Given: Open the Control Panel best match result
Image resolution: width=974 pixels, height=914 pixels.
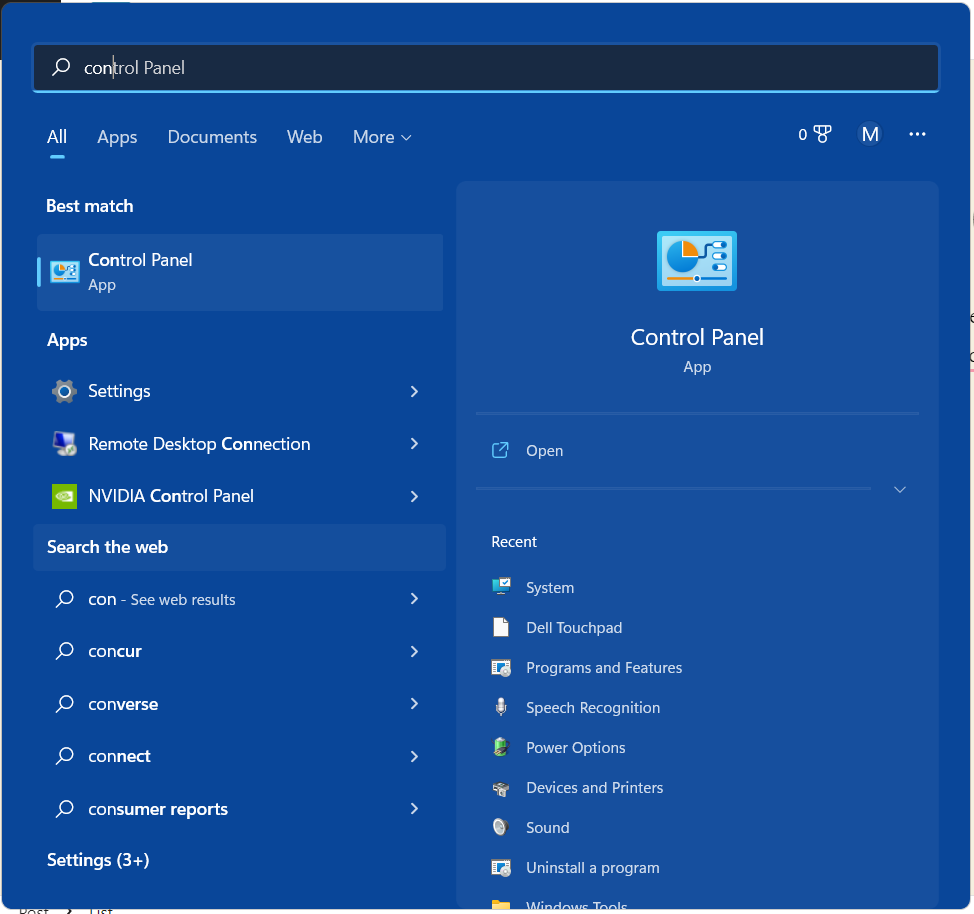Looking at the screenshot, I should point(240,272).
